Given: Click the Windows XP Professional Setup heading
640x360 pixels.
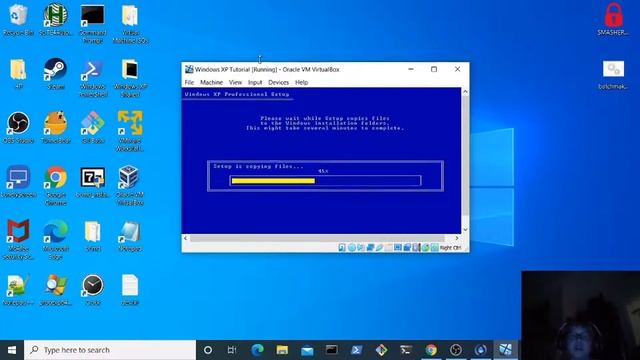Looking at the screenshot, I should (x=237, y=94).
